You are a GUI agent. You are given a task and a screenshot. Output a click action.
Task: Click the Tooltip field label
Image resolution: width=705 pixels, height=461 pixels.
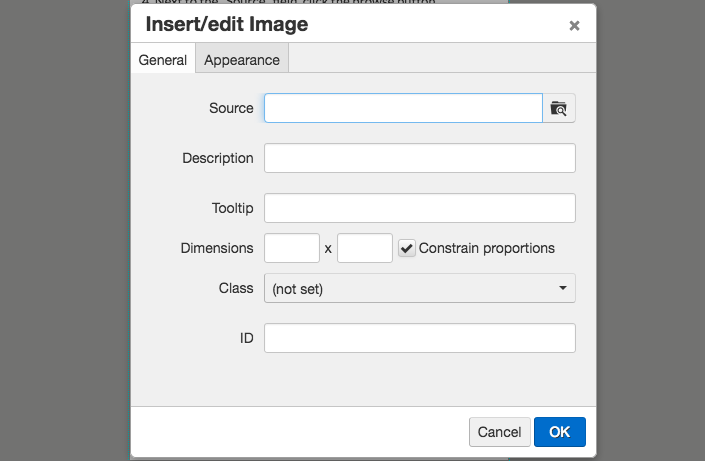(233, 208)
